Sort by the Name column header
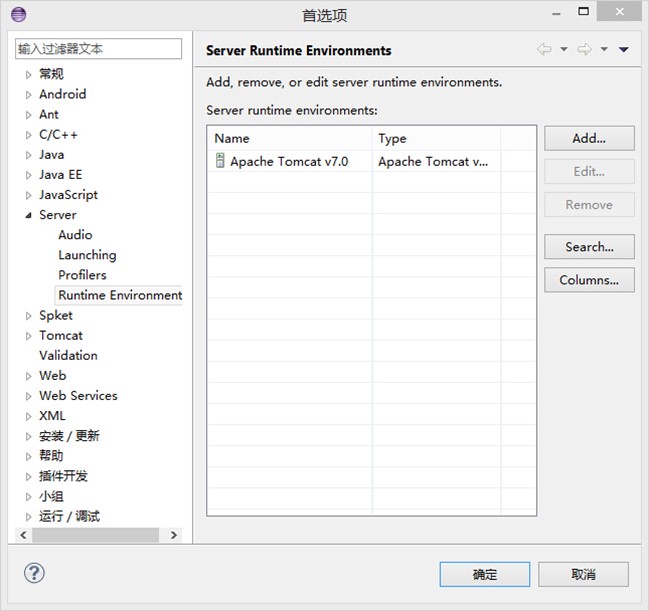 (289, 138)
